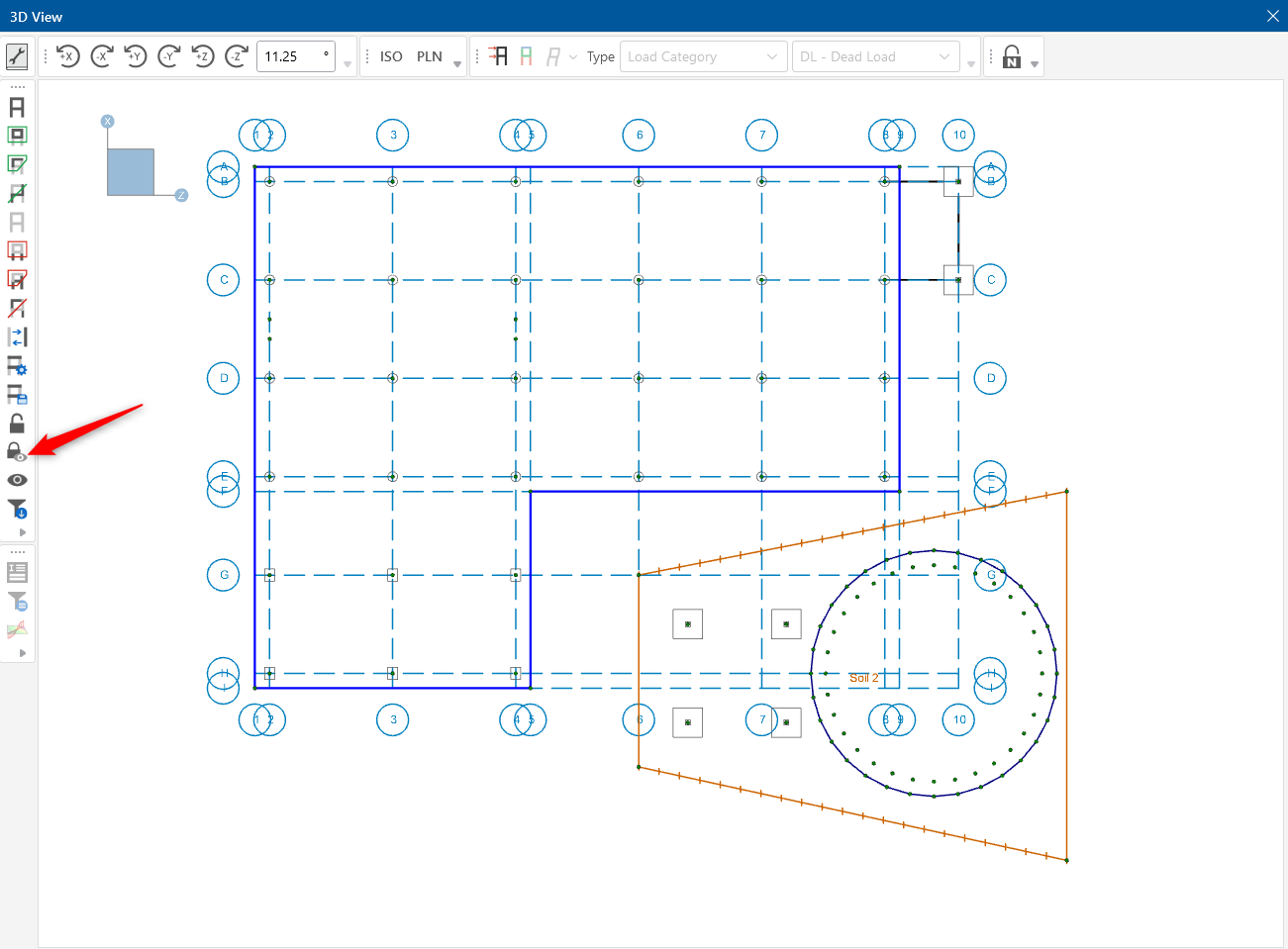
Task: Switch to the PLN plan view
Action: (430, 56)
